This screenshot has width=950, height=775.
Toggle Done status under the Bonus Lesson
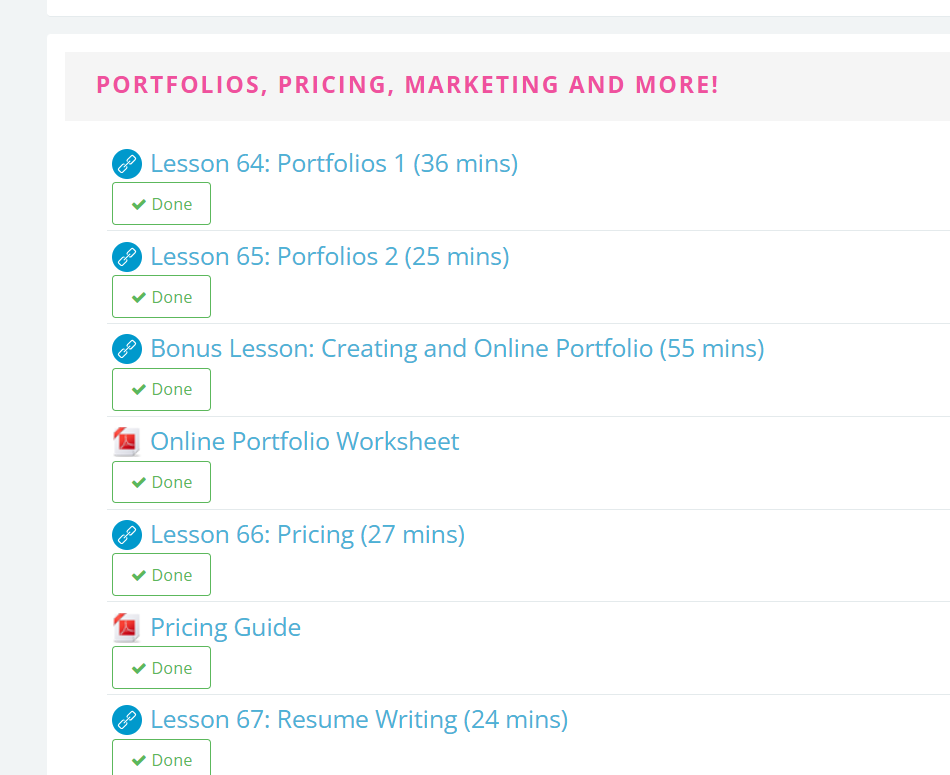[161, 389]
